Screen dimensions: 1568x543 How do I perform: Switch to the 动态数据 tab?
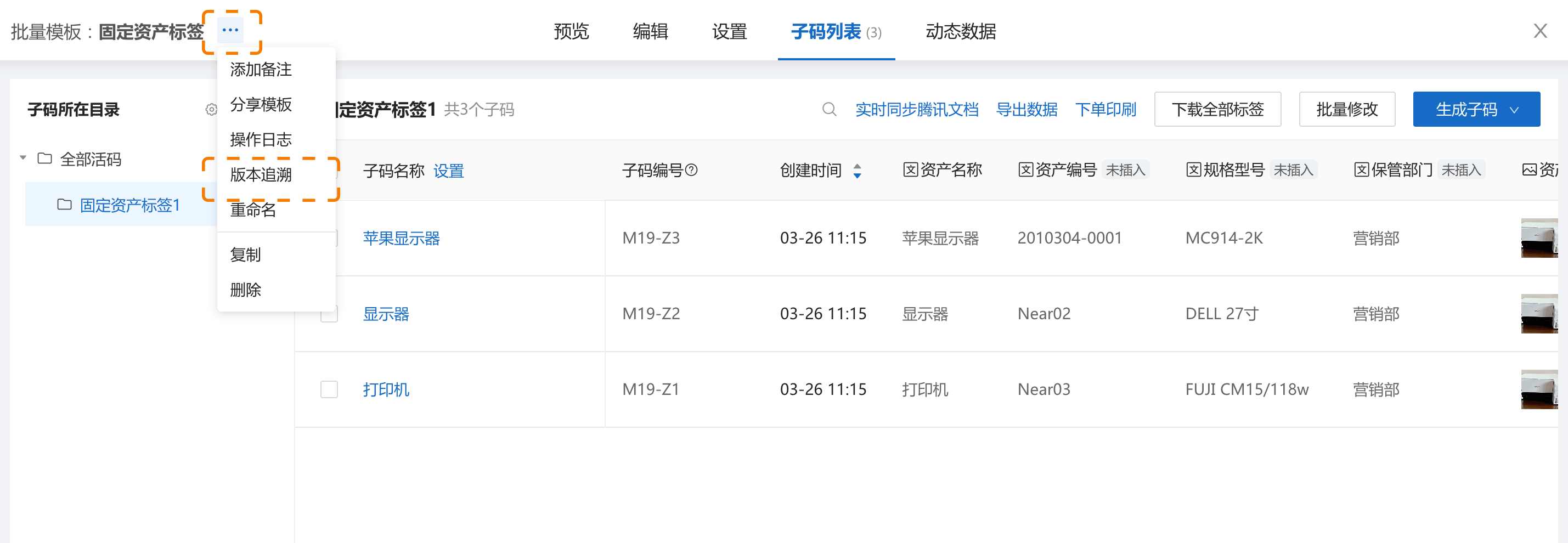click(960, 31)
